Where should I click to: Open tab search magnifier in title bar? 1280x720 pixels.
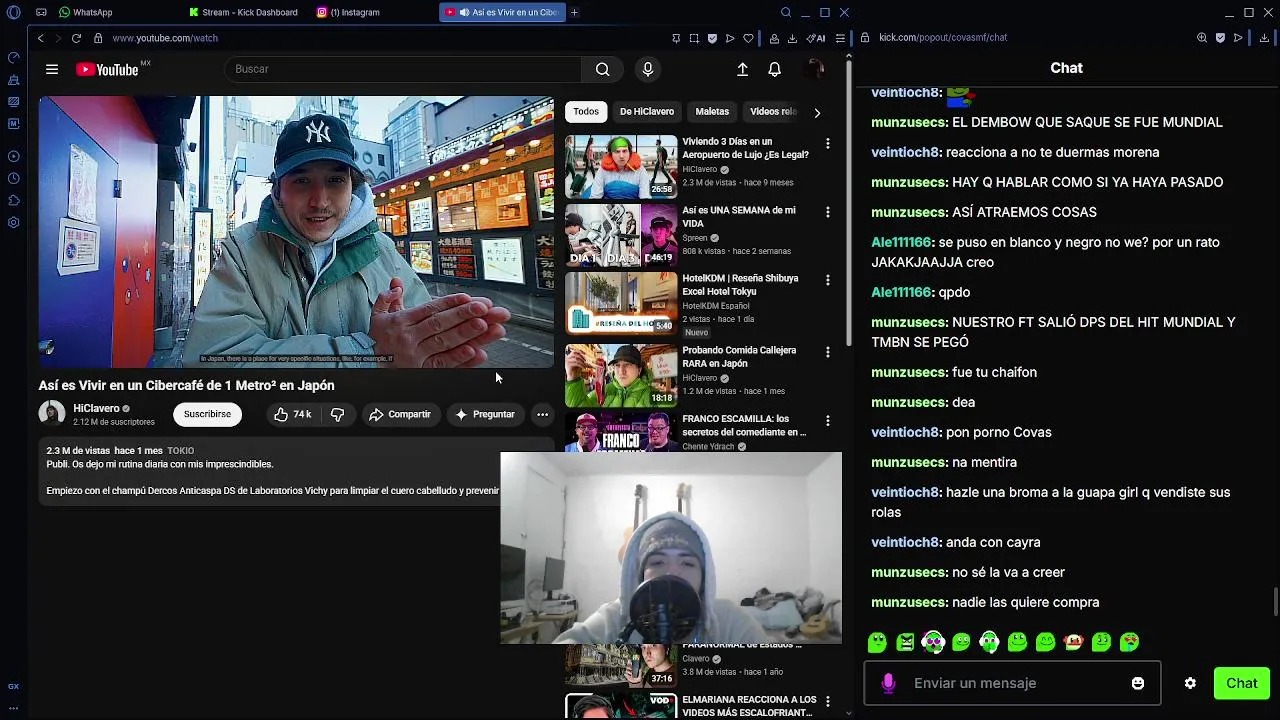(785, 12)
